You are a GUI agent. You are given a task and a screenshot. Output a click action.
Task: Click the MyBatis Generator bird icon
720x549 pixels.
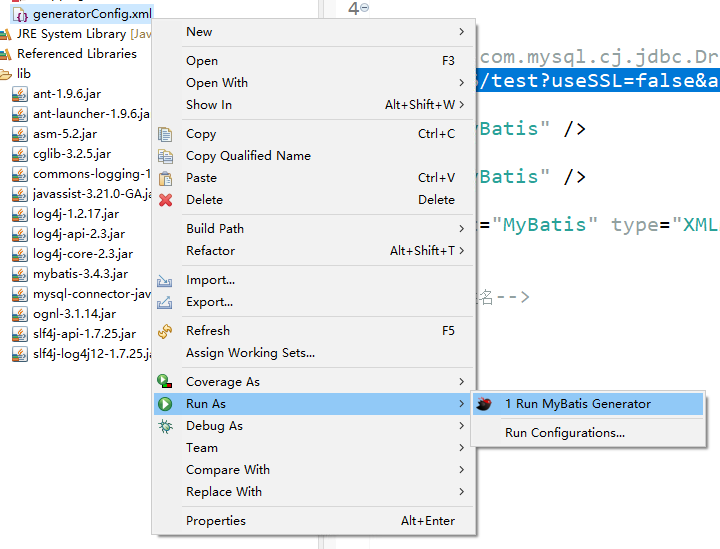coord(485,404)
